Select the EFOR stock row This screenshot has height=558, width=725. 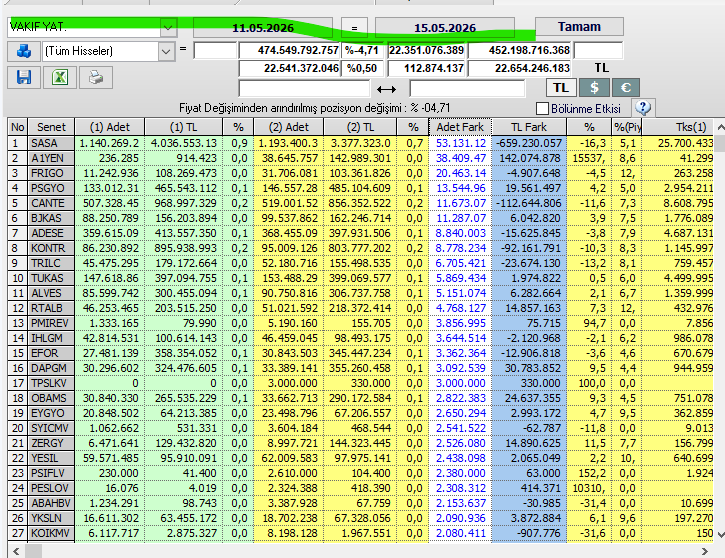(x=361, y=353)
